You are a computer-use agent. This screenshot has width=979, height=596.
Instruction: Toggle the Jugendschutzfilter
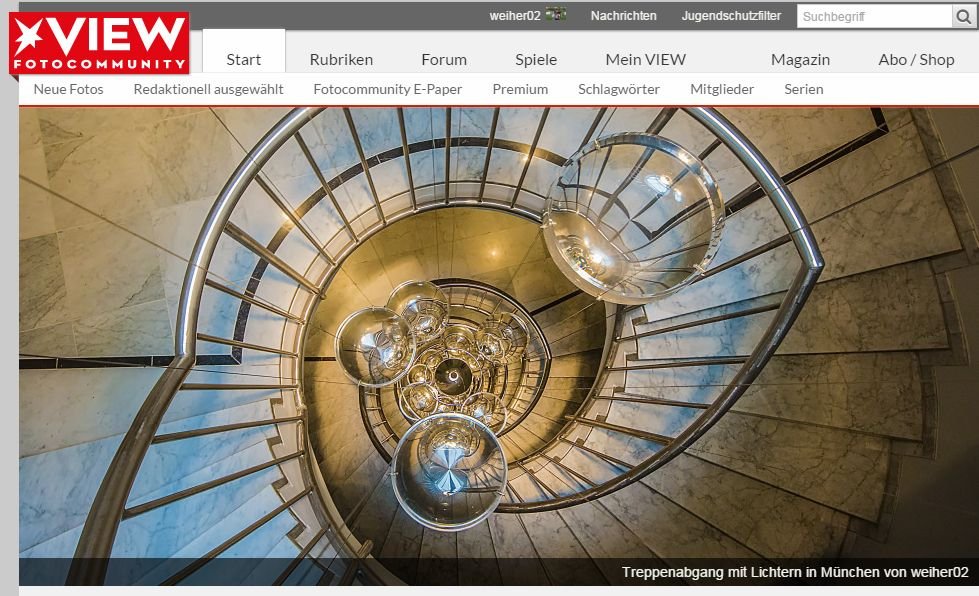pos(731,16)
